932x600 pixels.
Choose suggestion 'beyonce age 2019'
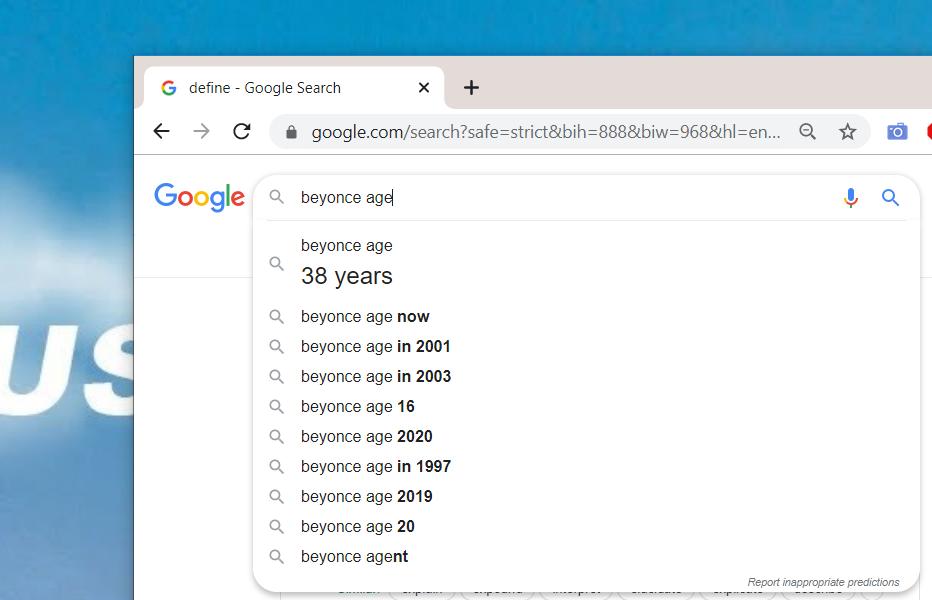[x=586, y=497]
